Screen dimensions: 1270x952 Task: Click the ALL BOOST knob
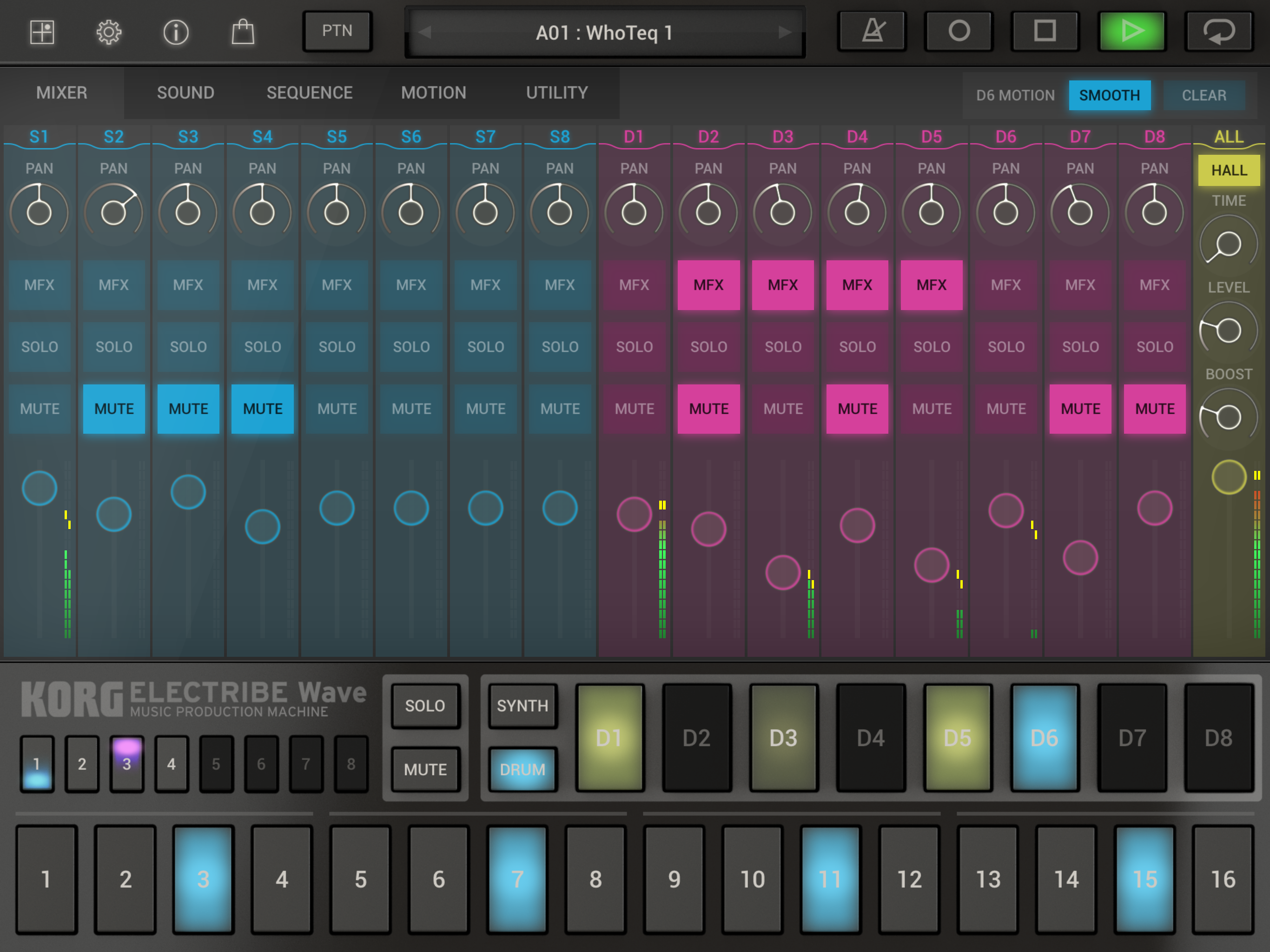tap(1229, 417)
